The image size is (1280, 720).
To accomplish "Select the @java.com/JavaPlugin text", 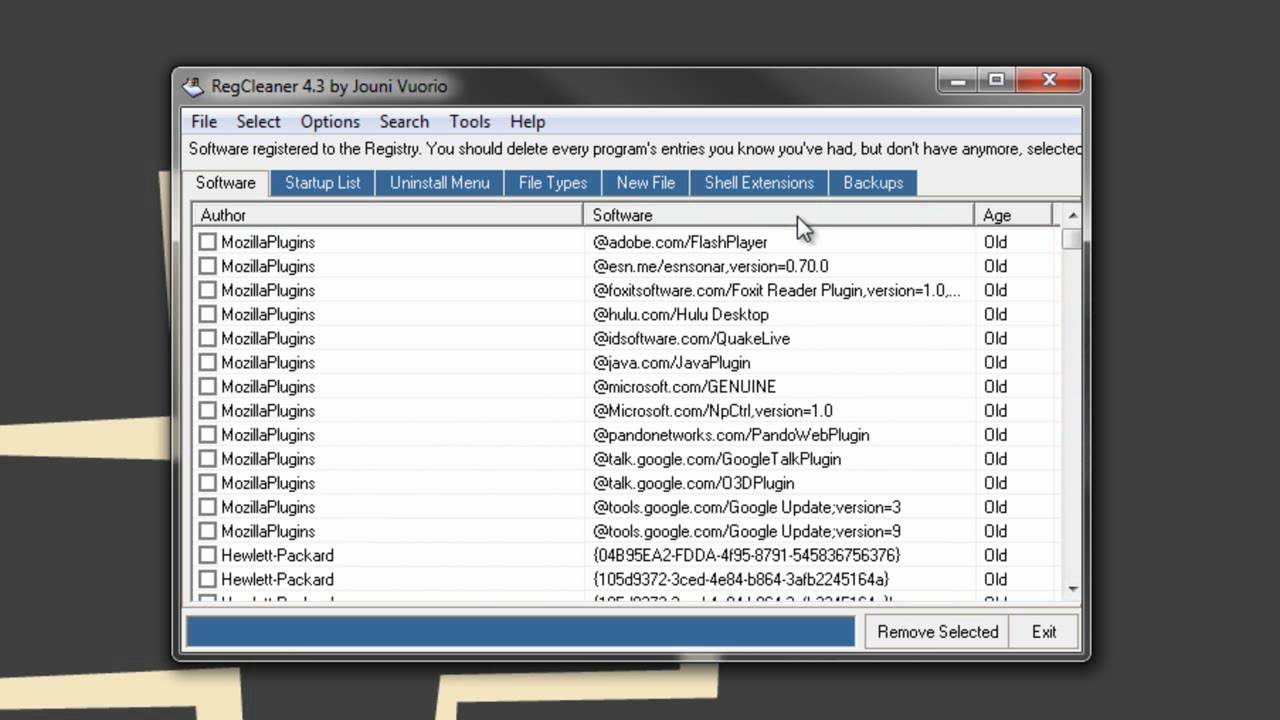I will pos(671,362).
